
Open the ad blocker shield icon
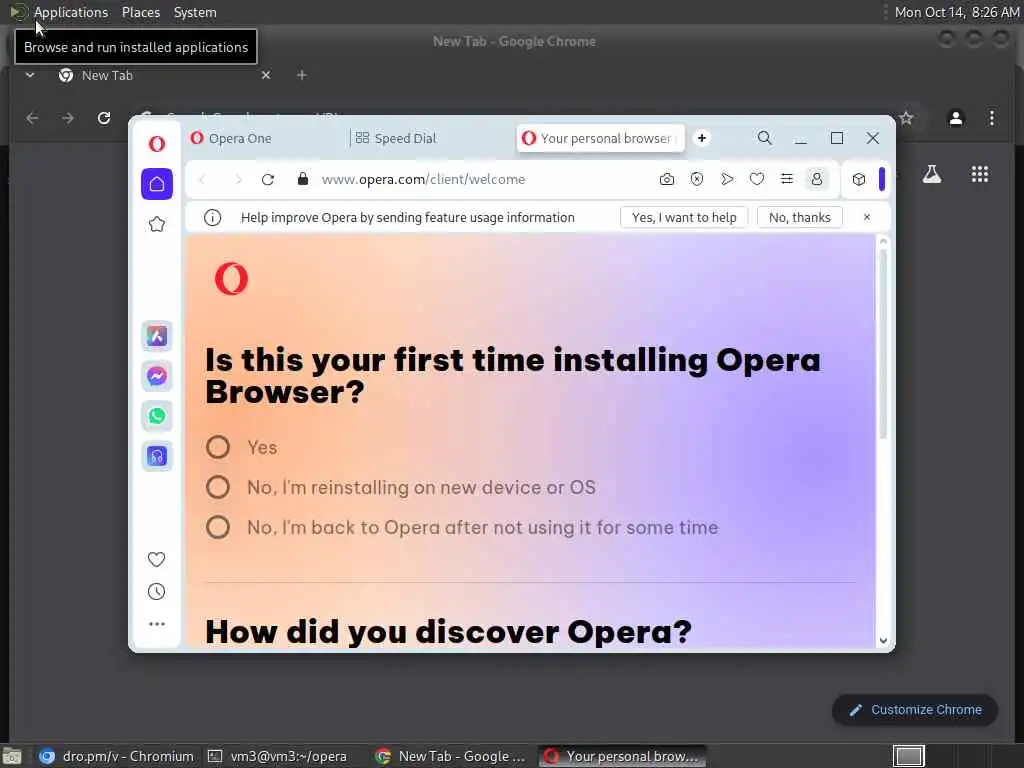coord(697,179)
